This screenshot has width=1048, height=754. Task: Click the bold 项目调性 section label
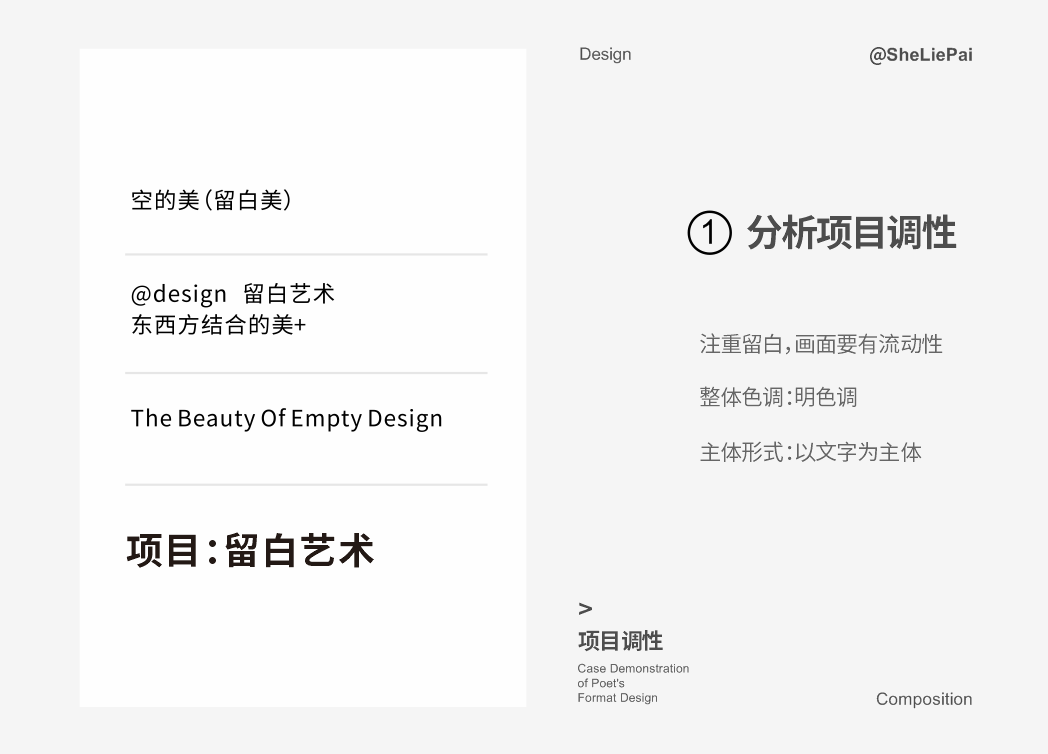(620, 641)
